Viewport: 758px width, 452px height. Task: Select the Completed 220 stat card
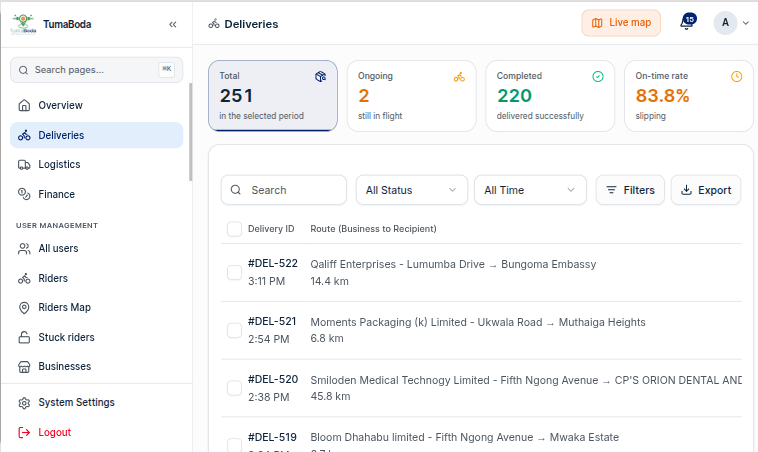[550, 96]
